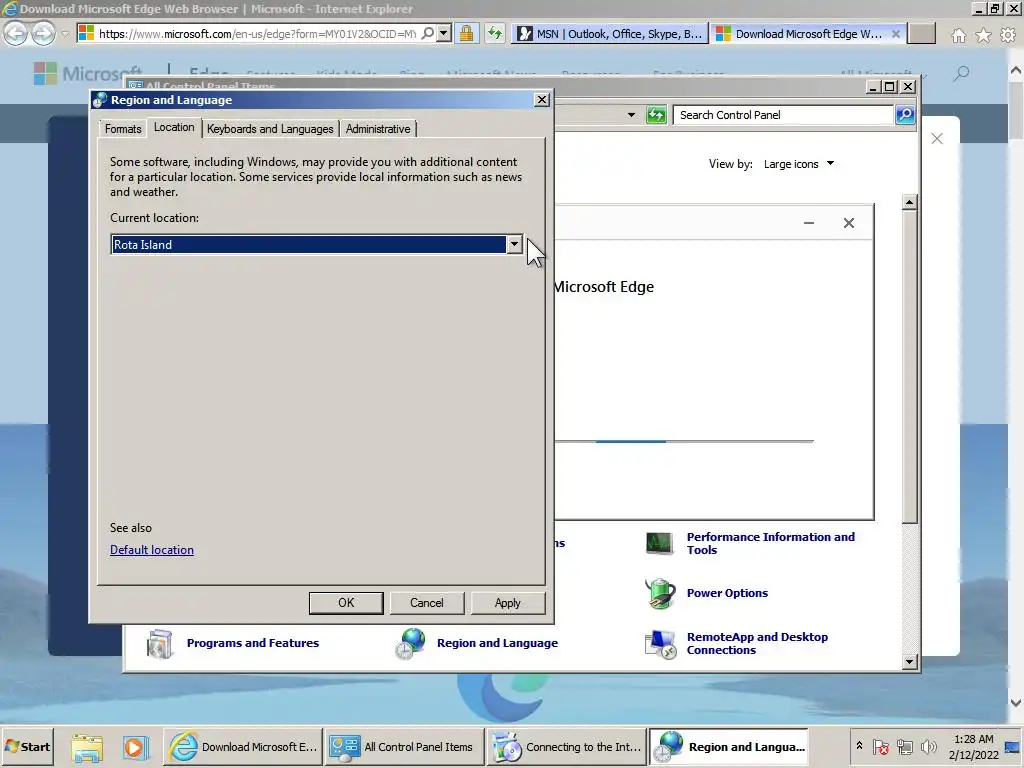1024x768 pixels.
Task: Click Cancel in Region and Language
Action: [x=426, y=603]
